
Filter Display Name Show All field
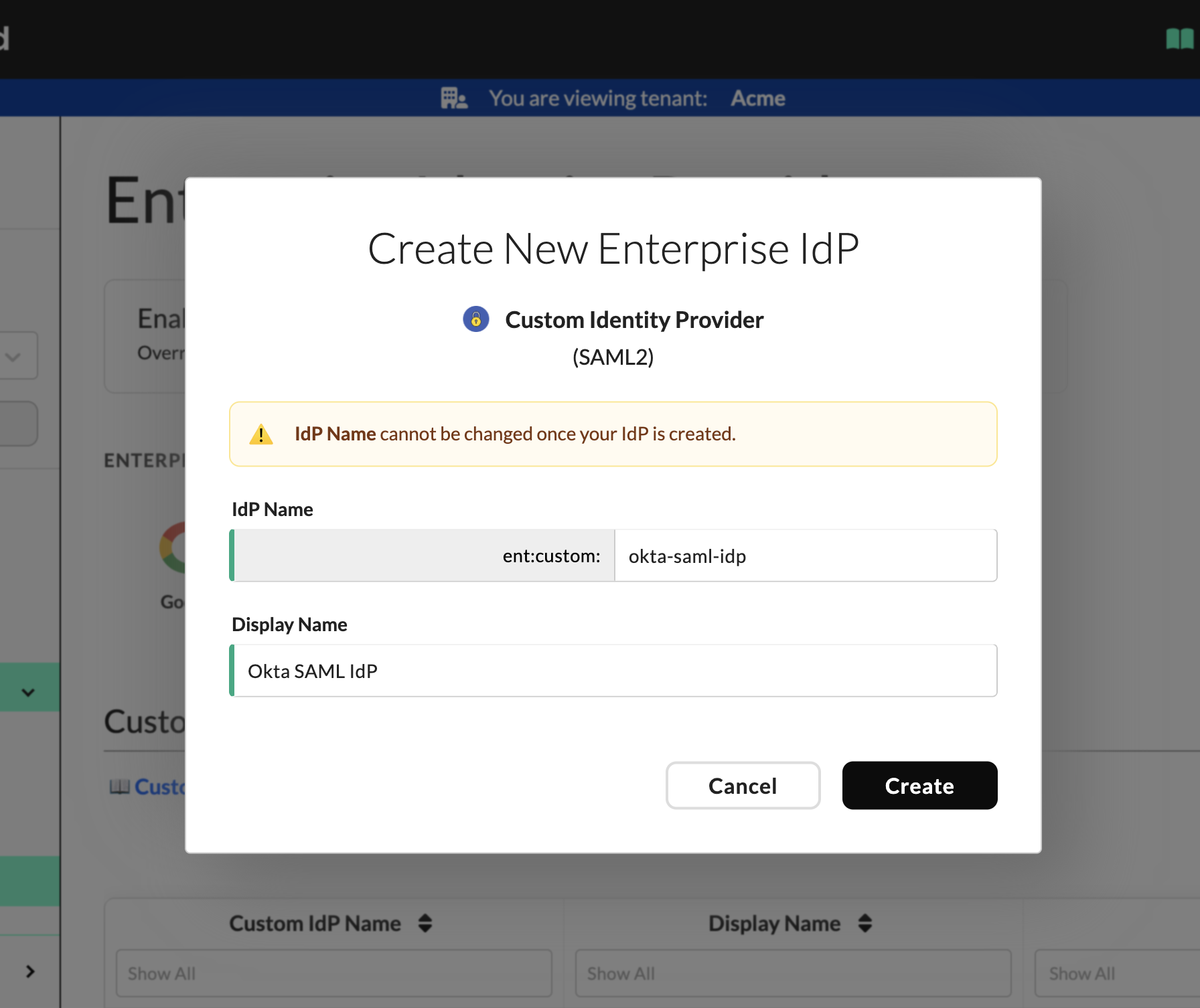click(x=793, y=973)
